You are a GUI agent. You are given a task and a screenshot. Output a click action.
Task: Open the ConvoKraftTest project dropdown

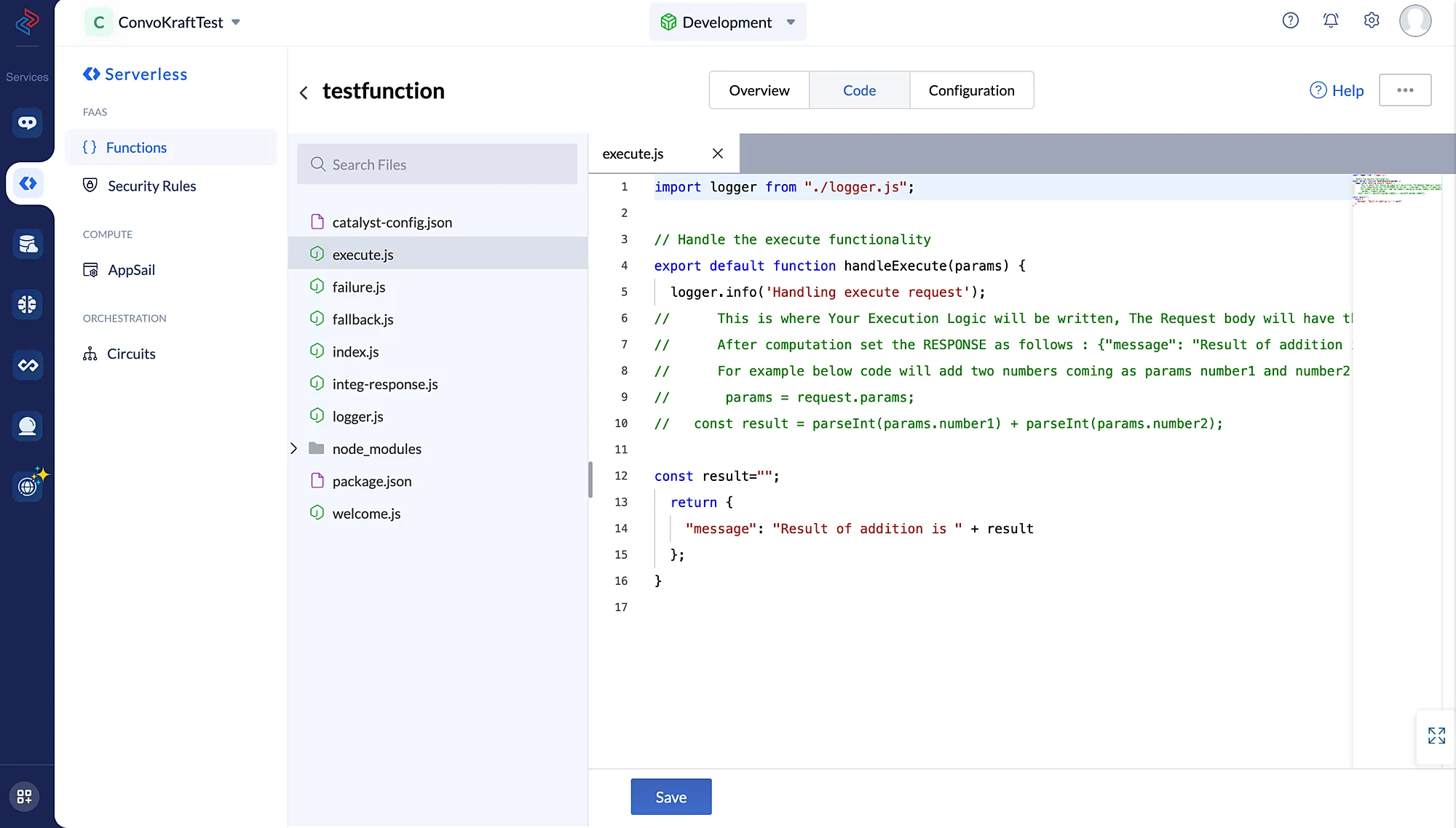coord(164,22)
